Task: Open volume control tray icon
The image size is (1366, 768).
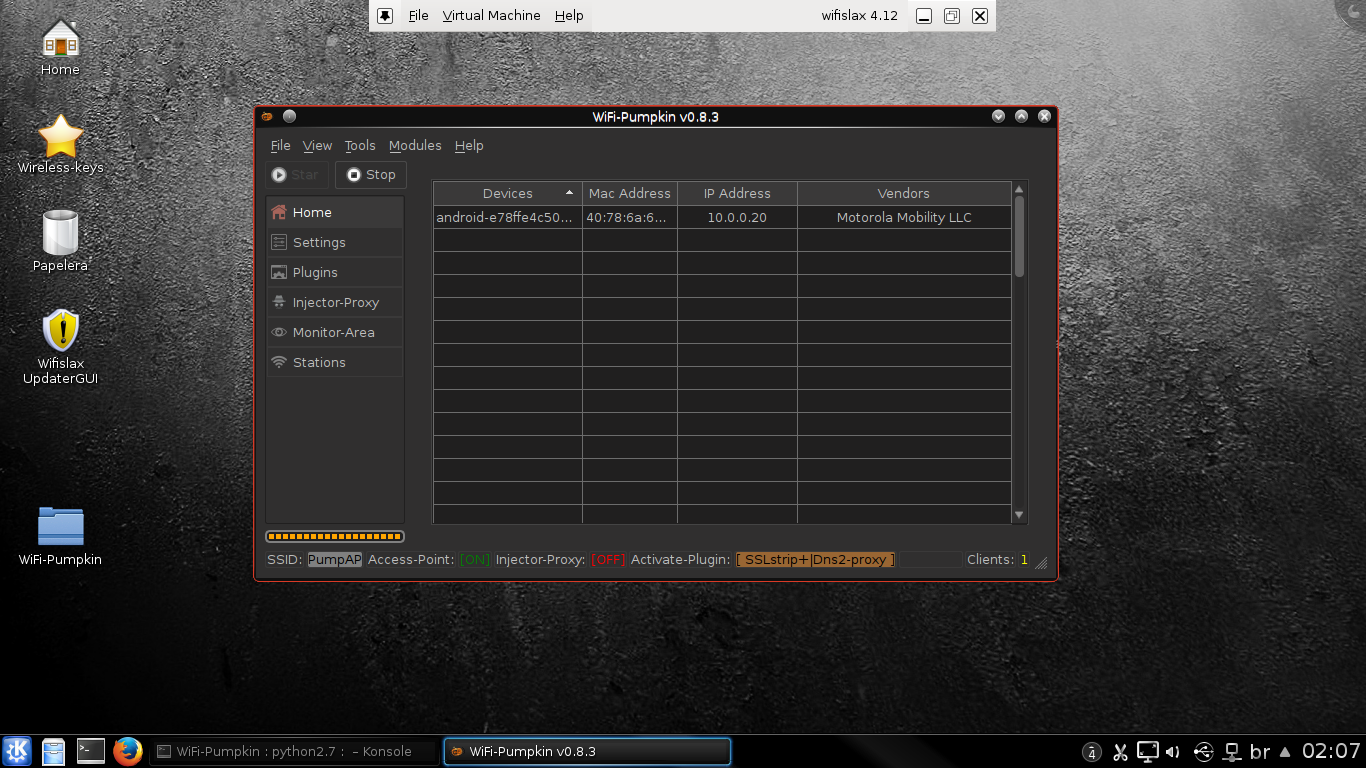Action: point(1173,752)
